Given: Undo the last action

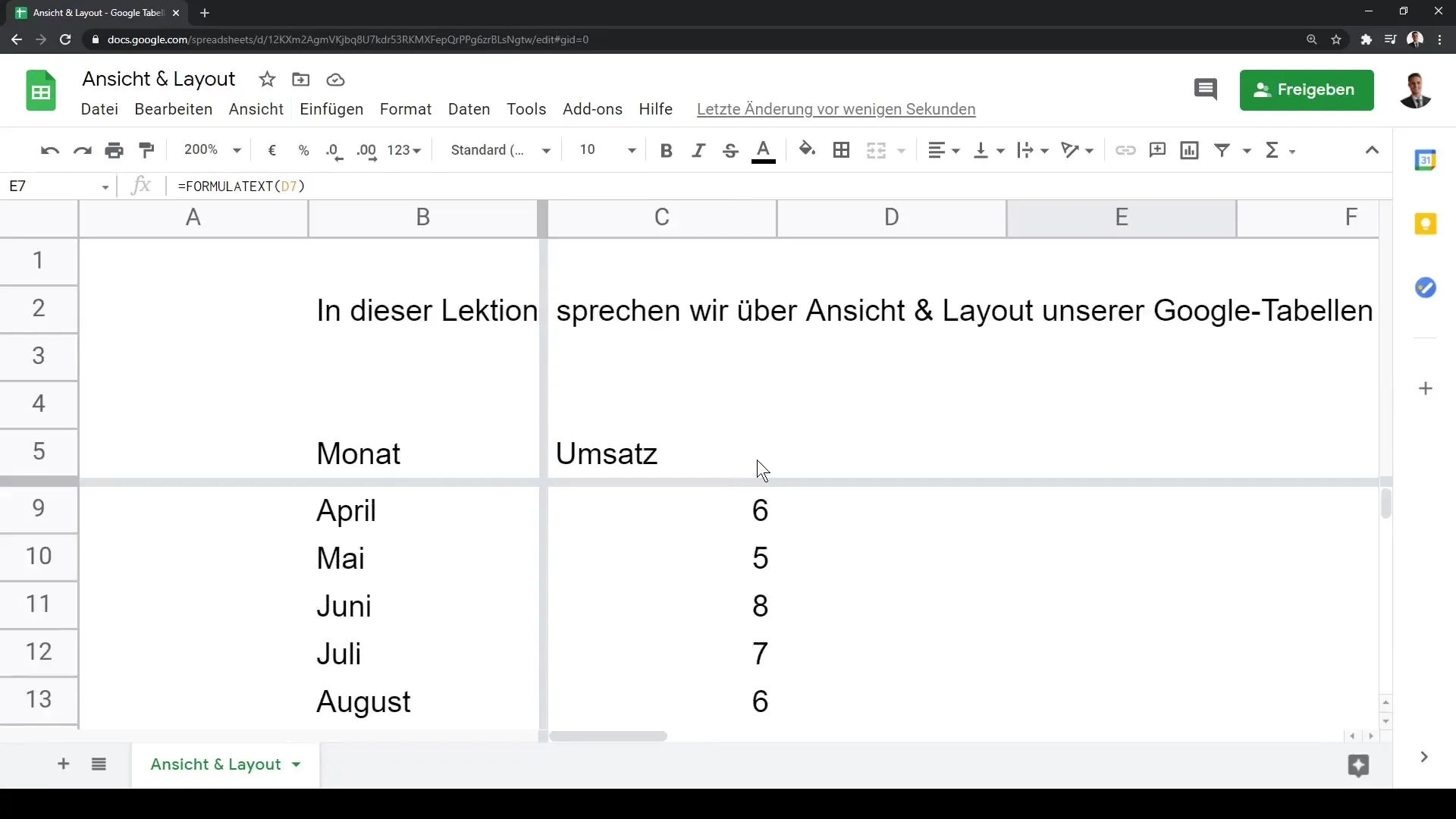Looking at the screenshot, I should tap(50, 150).
